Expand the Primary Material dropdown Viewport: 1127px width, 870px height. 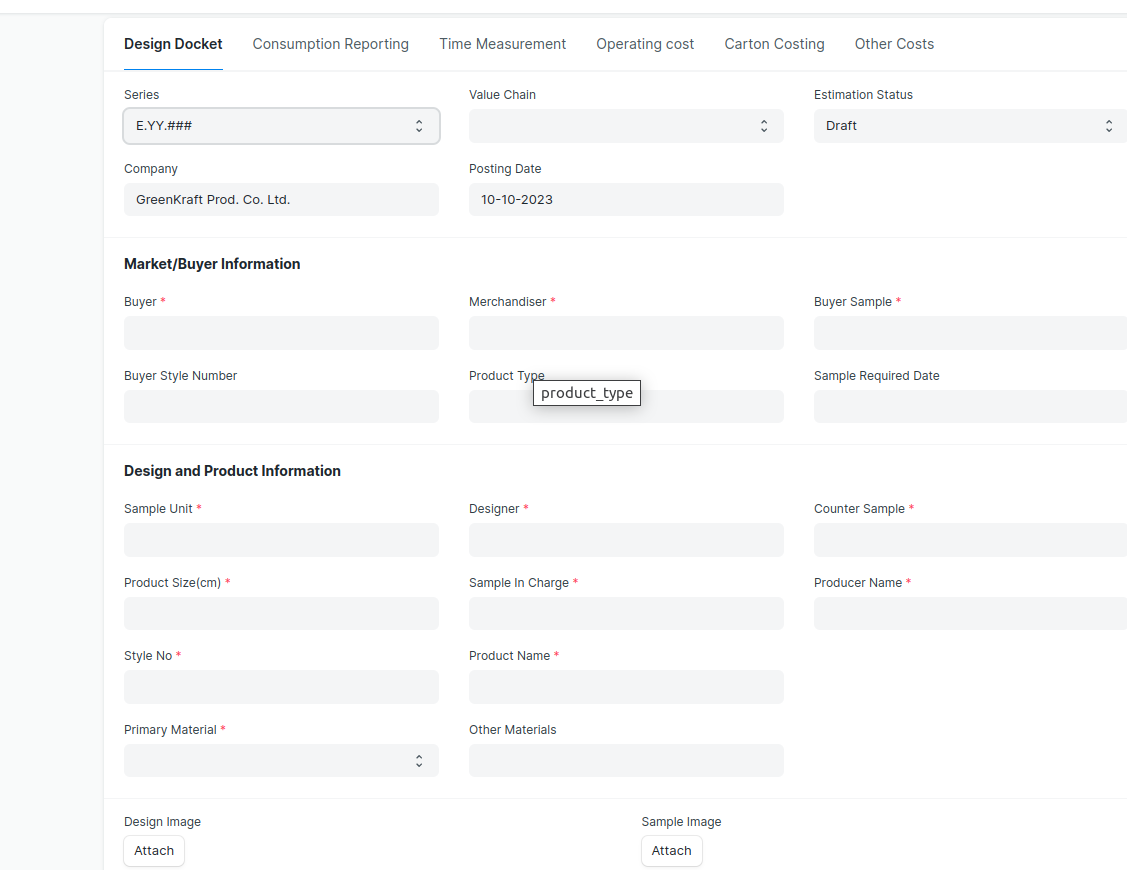[281, 761]
